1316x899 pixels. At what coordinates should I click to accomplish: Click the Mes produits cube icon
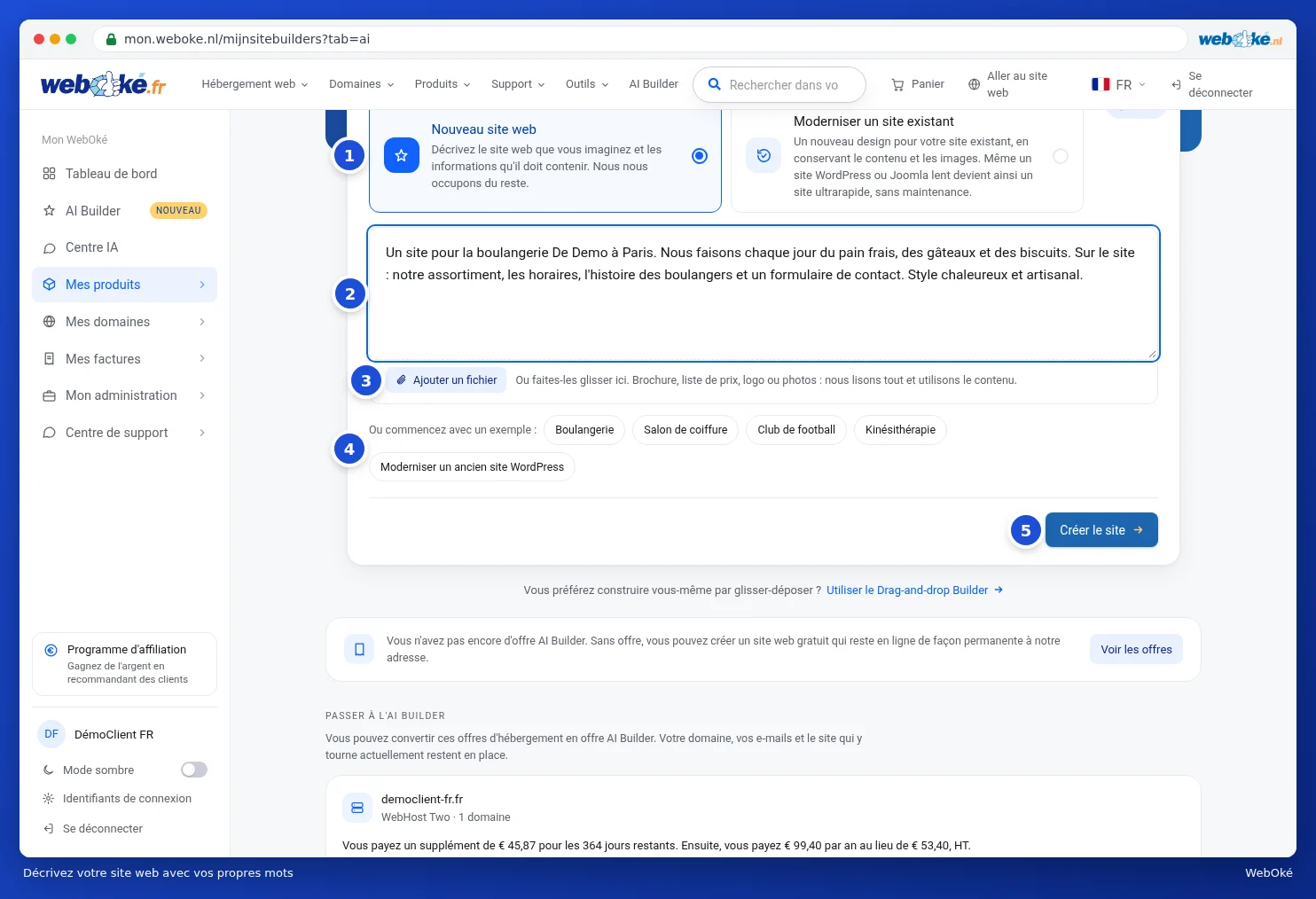[49, 285]
